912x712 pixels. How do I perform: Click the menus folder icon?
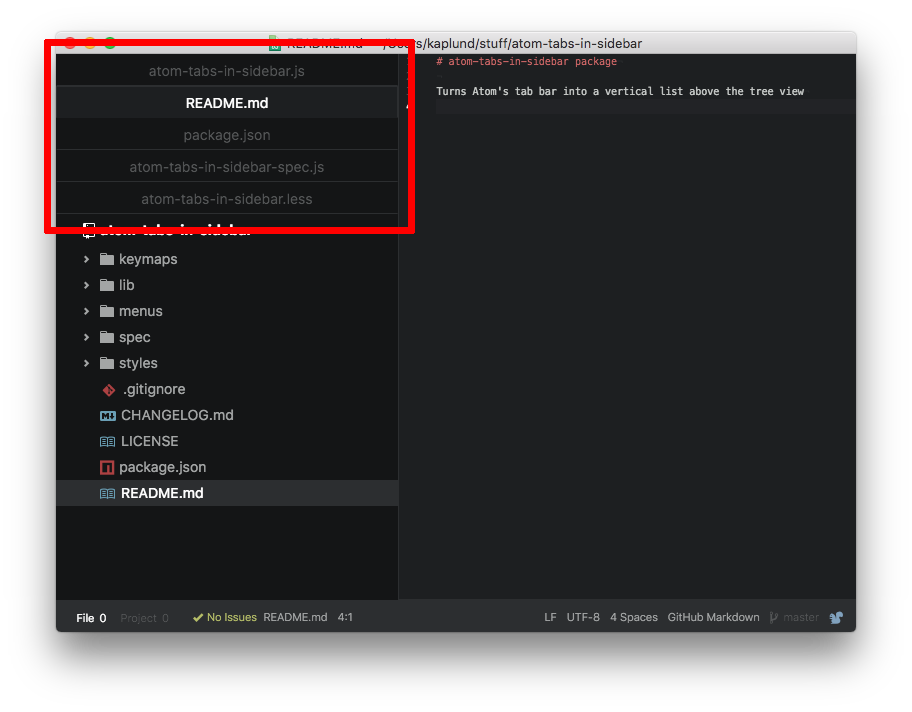pyautogui.click(x=107, y=311)
